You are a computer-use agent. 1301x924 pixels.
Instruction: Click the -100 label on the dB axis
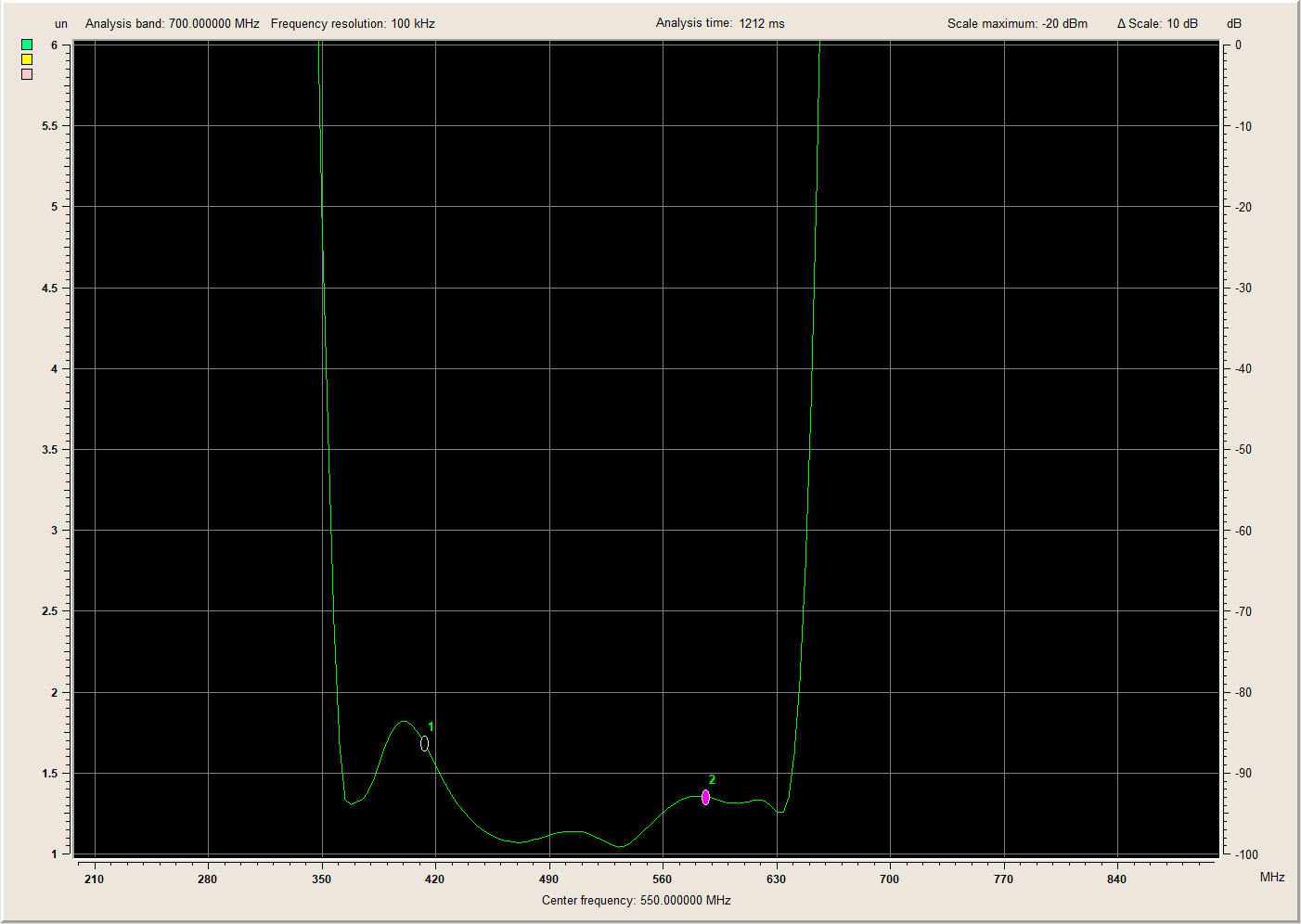pyautogui.click(x=1246, y=854)
